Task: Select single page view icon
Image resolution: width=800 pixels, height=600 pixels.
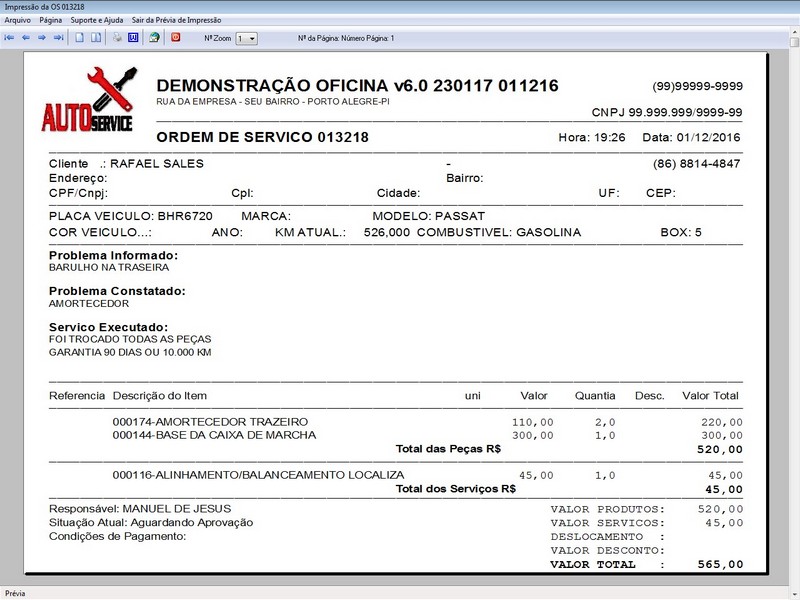Action: (80, 38)
